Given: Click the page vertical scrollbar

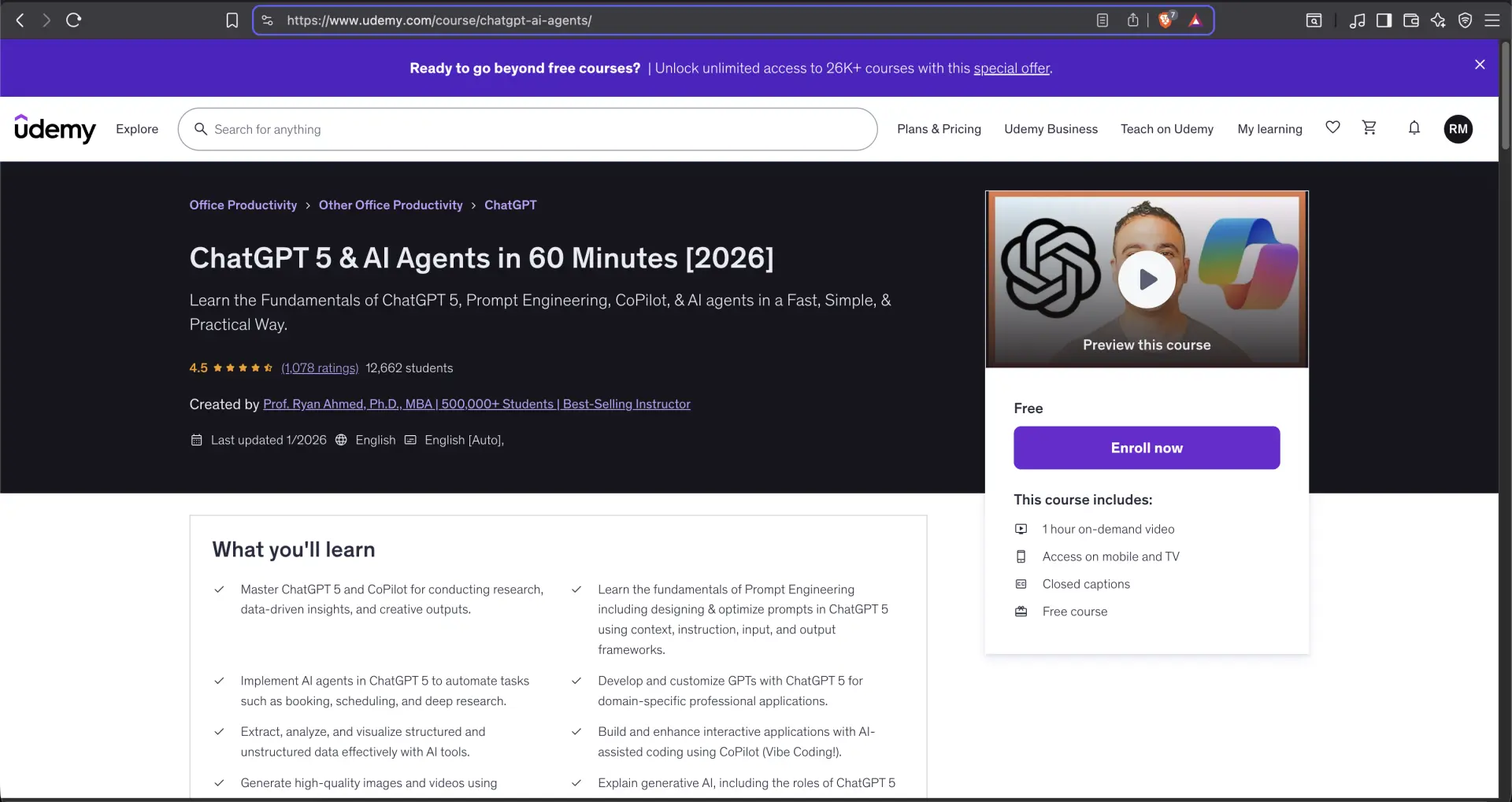Looking at the screenshot, I should pyautogui.click(x=1505, y=94).
